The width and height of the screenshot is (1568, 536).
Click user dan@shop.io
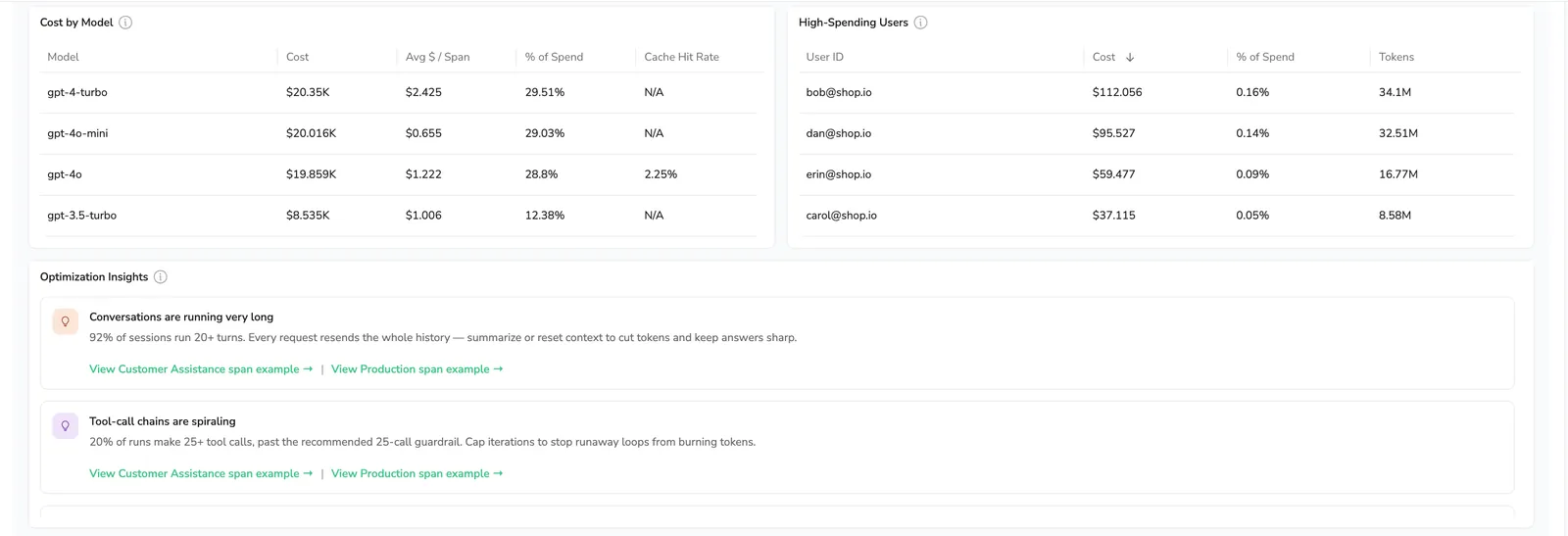point(839,133)
